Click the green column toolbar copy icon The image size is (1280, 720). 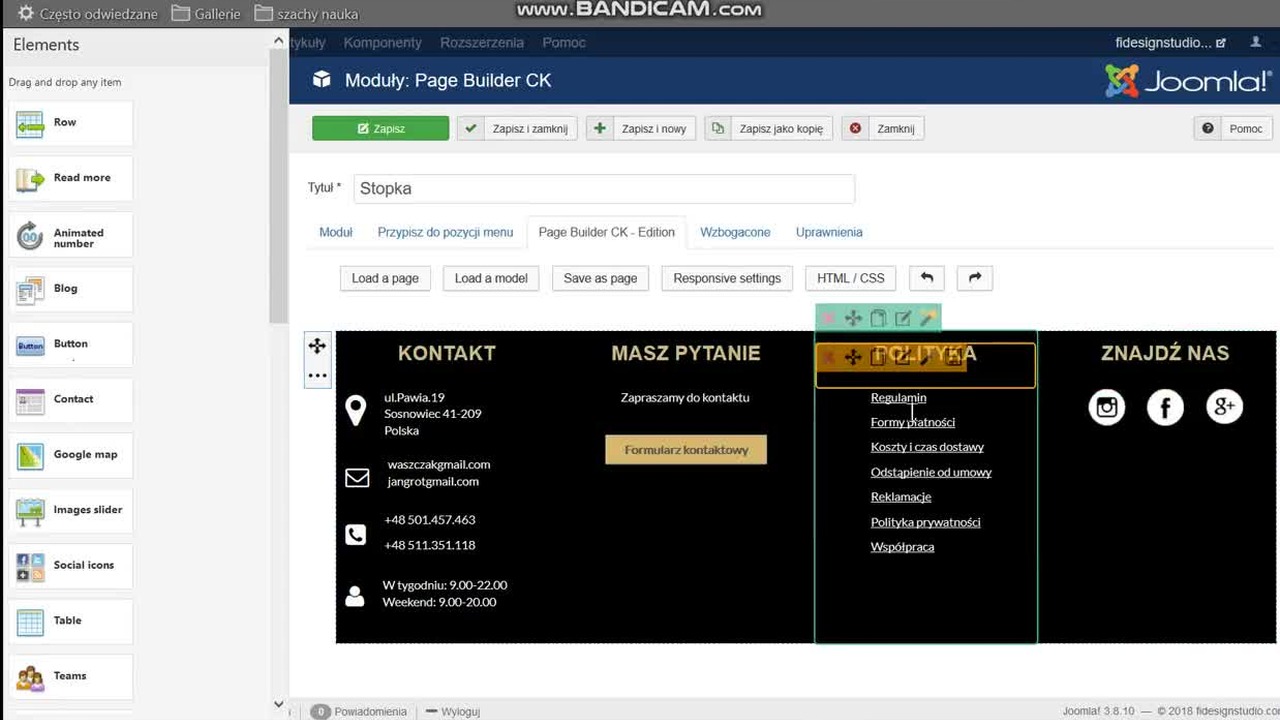pos(878,318)
